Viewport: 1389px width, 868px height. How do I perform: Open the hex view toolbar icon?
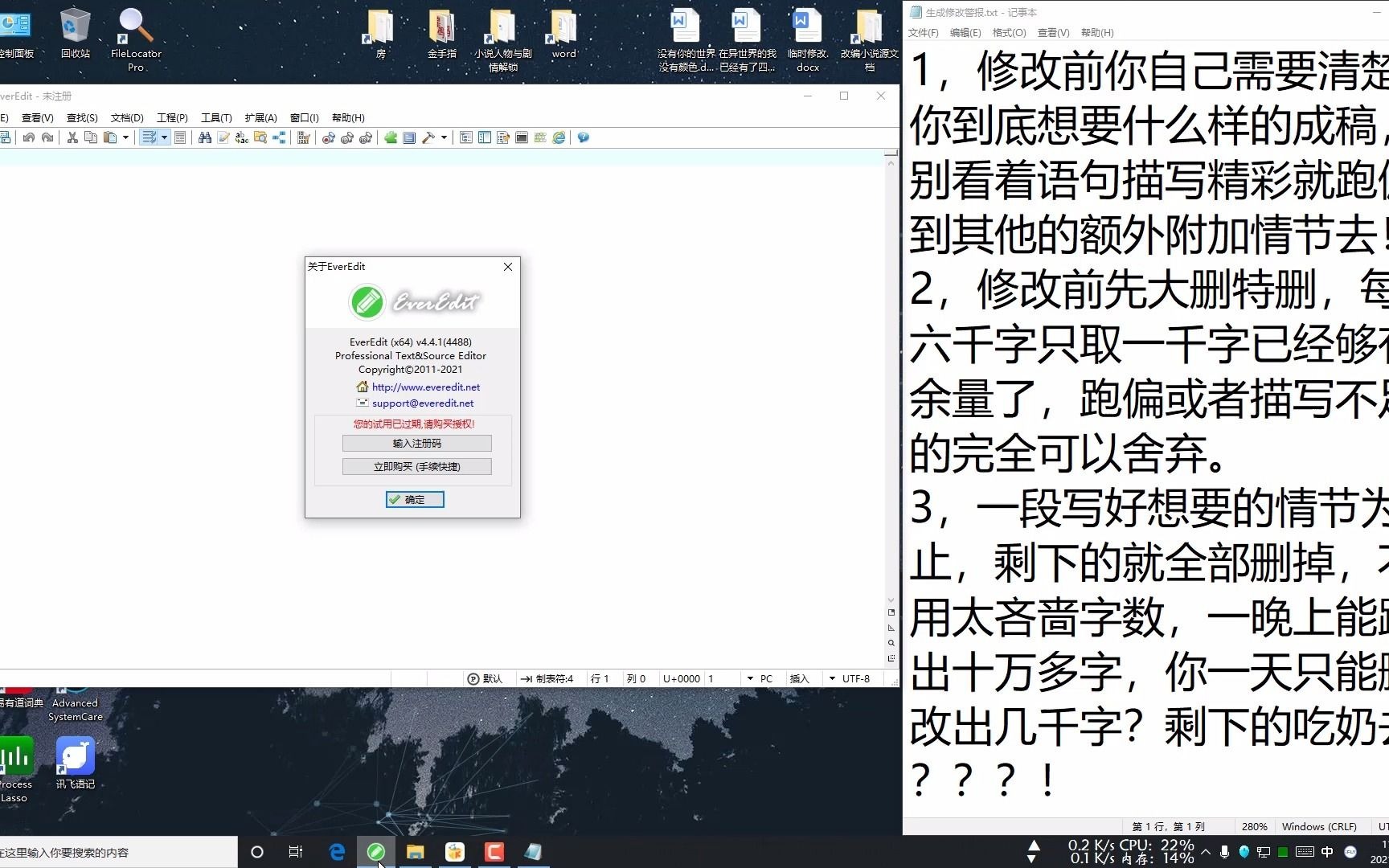pos(303,137)
